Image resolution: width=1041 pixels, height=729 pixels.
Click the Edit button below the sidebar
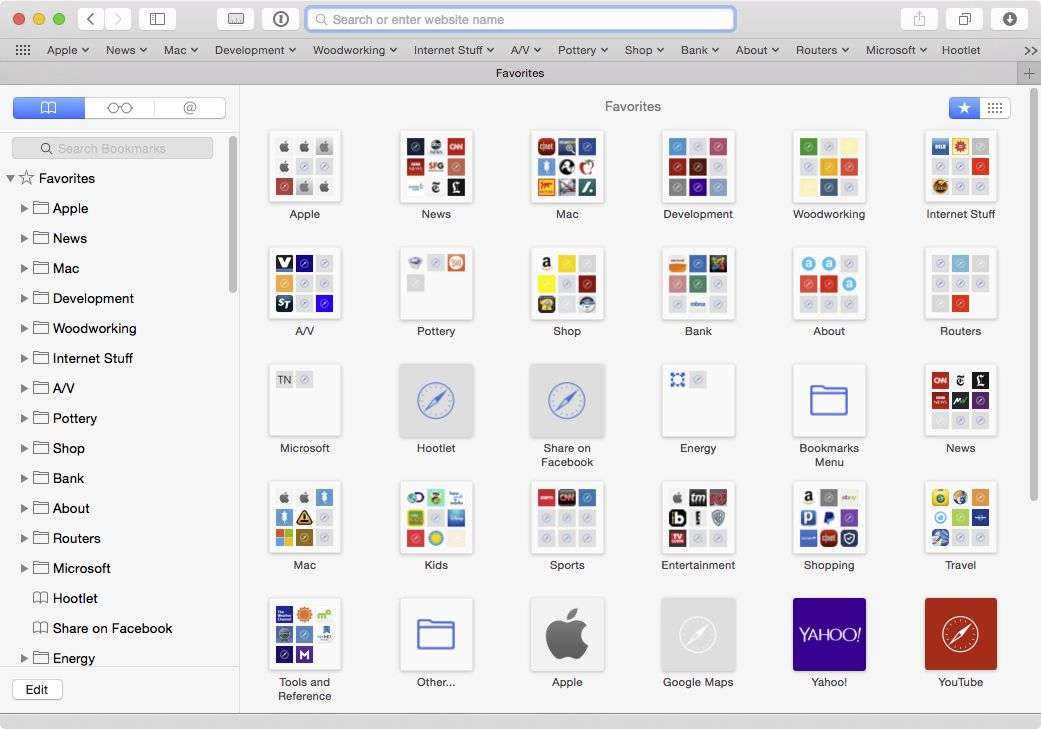tap(37, 690)
